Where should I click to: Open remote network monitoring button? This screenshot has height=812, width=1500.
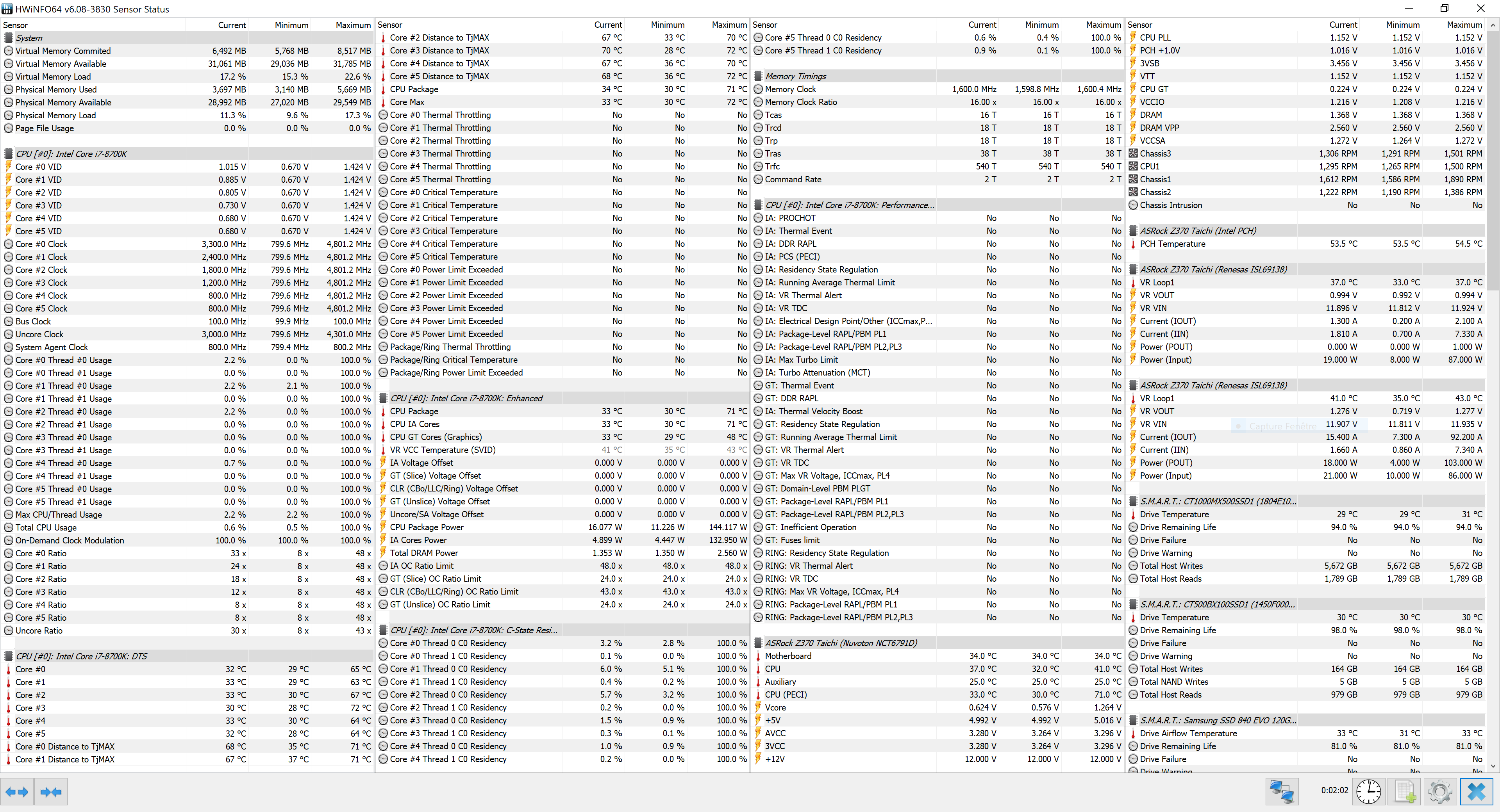pyautogui.click(x=1282, y=792)
